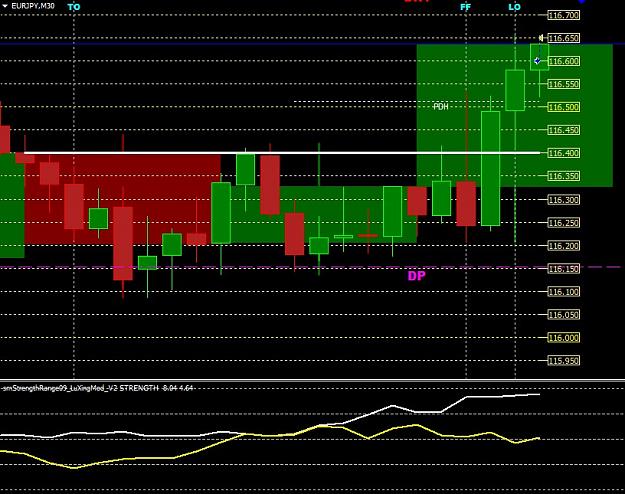Click the 116.150 price label
Image resolution: width=625 pixels, height=494 pixels.
point(564,269)
